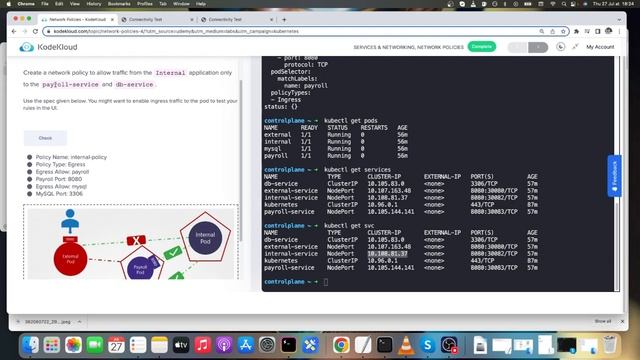Open Notes in the dock
The image size is (640, 360).
(159, 345)
